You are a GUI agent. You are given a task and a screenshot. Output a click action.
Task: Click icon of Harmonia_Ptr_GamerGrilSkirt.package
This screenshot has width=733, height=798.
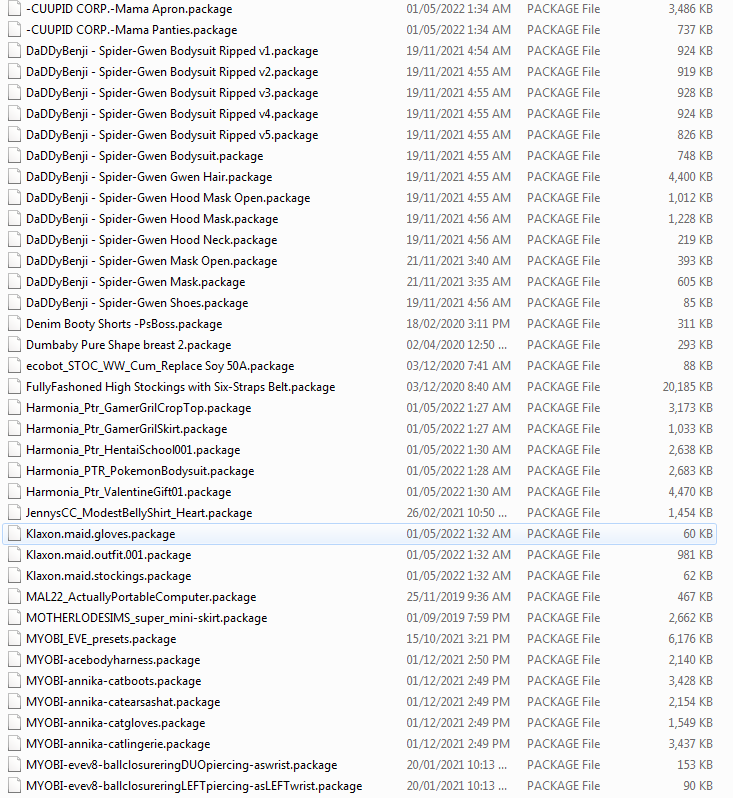click(x=14, y=429)
